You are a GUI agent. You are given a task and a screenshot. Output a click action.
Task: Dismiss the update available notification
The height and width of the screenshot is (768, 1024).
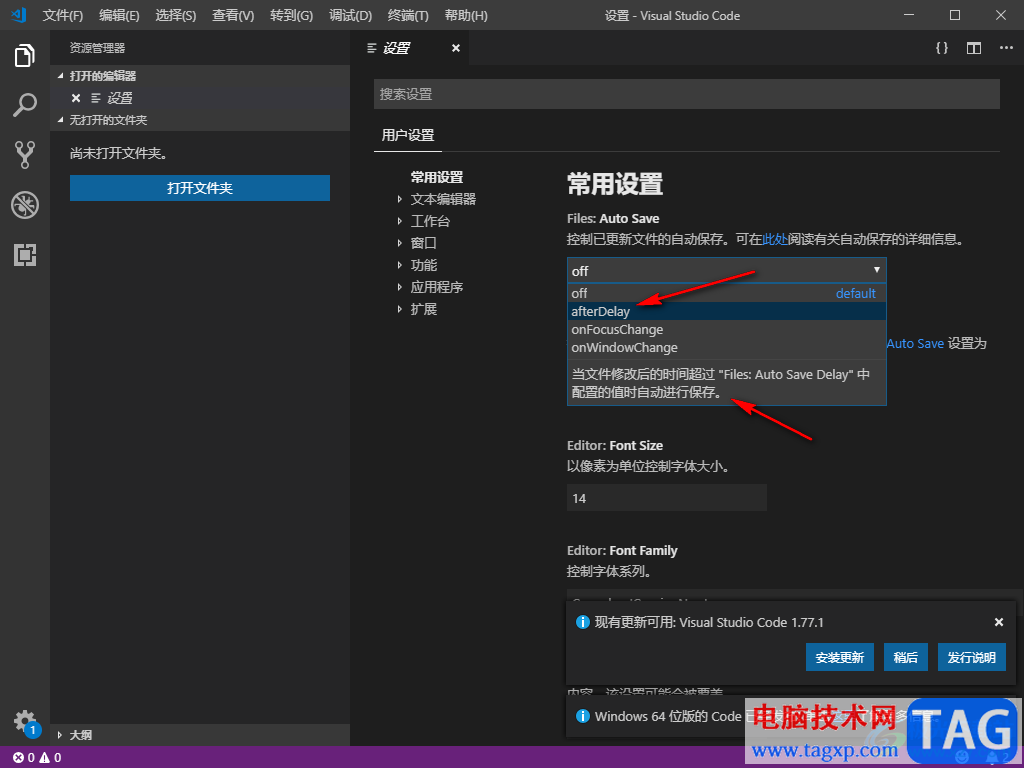coord(999,622)
